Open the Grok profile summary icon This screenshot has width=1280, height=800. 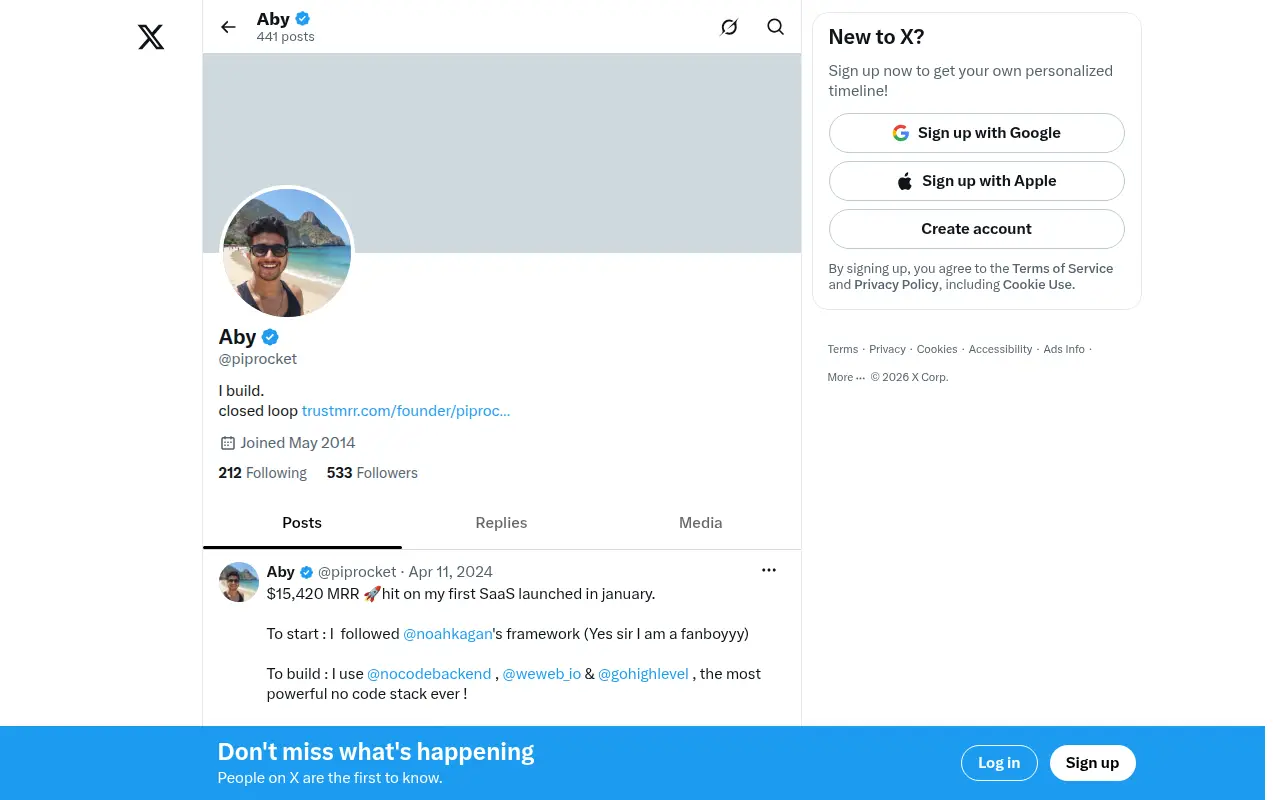(729, 27)
